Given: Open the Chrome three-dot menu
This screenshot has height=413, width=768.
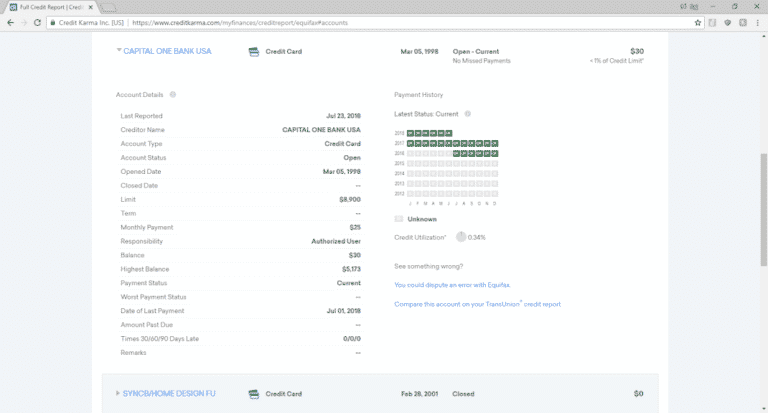Looking at the screenshot, I should click(755, 21).
